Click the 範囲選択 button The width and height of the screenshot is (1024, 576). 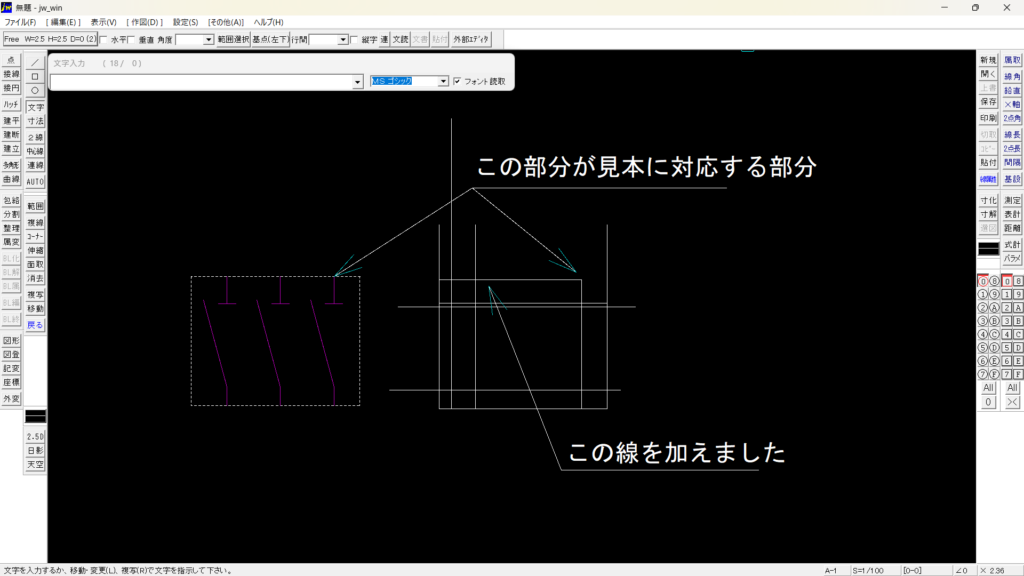[233, 40]
